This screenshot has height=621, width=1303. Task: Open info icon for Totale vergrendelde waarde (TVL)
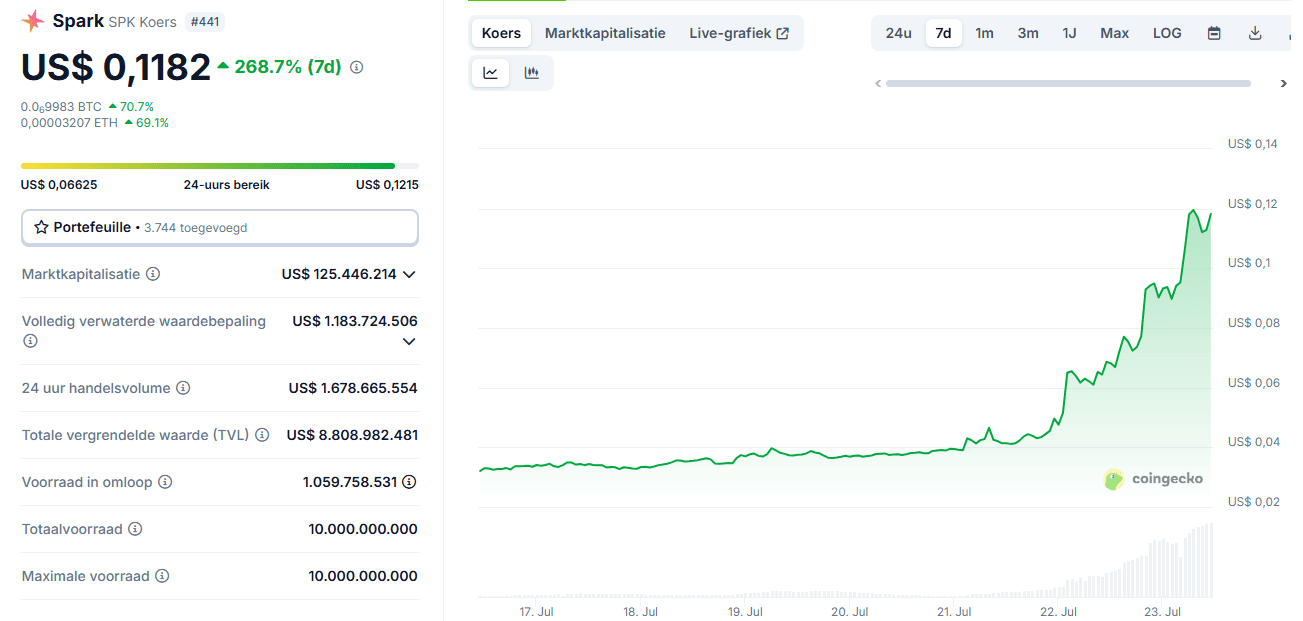(262, 435)
